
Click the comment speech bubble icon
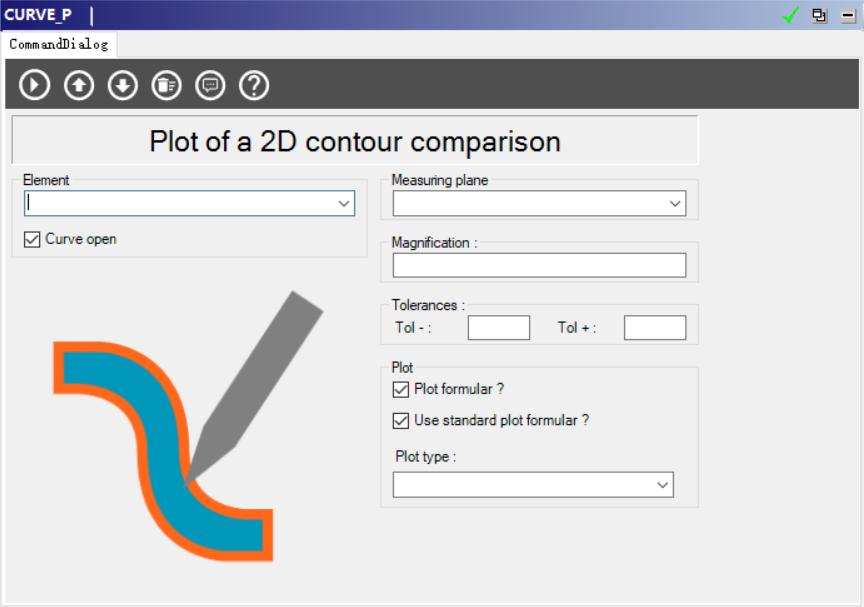pyautogui.click(x=210, y=85)
